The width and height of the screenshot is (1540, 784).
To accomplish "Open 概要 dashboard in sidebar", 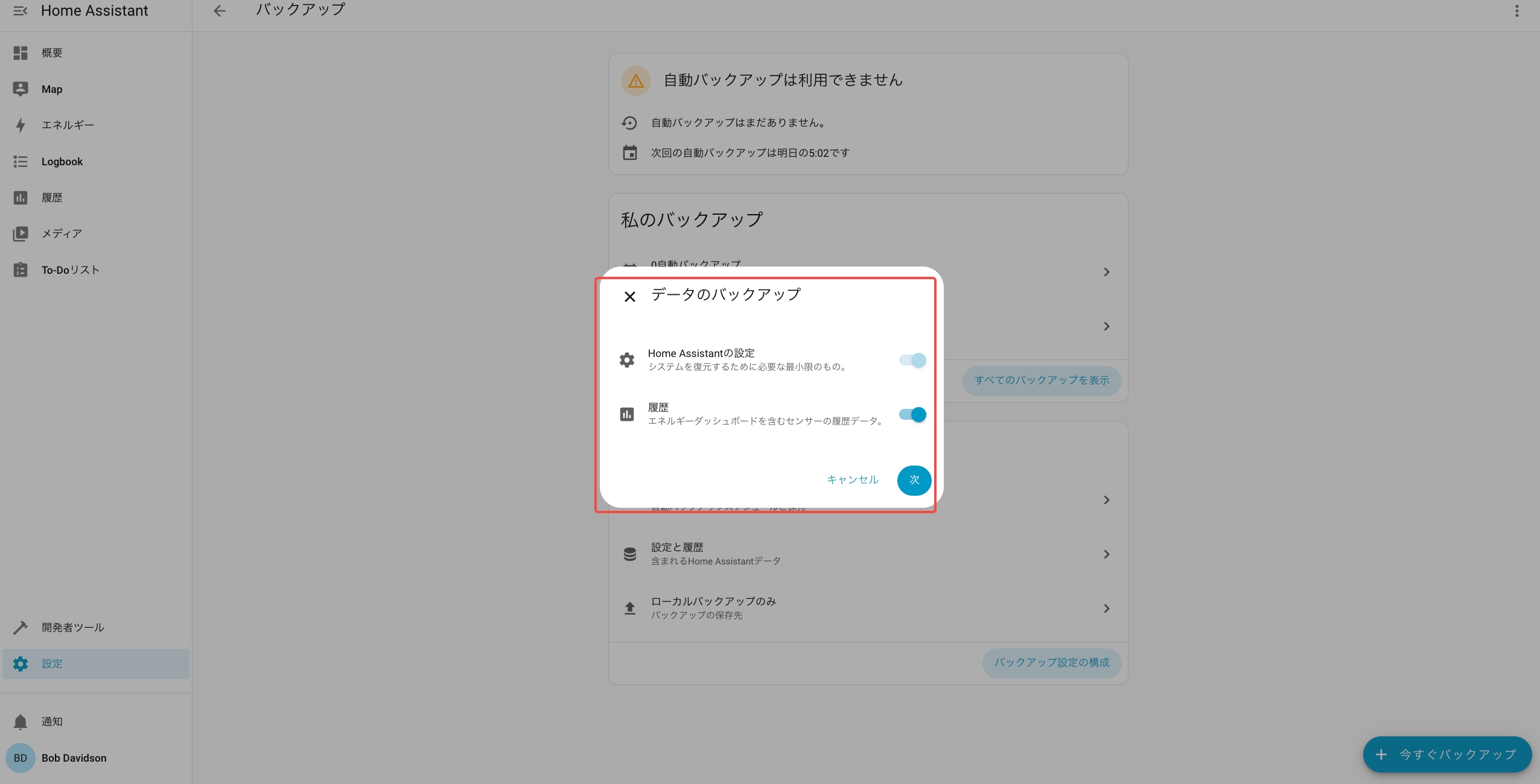I will tap(96, 53).
